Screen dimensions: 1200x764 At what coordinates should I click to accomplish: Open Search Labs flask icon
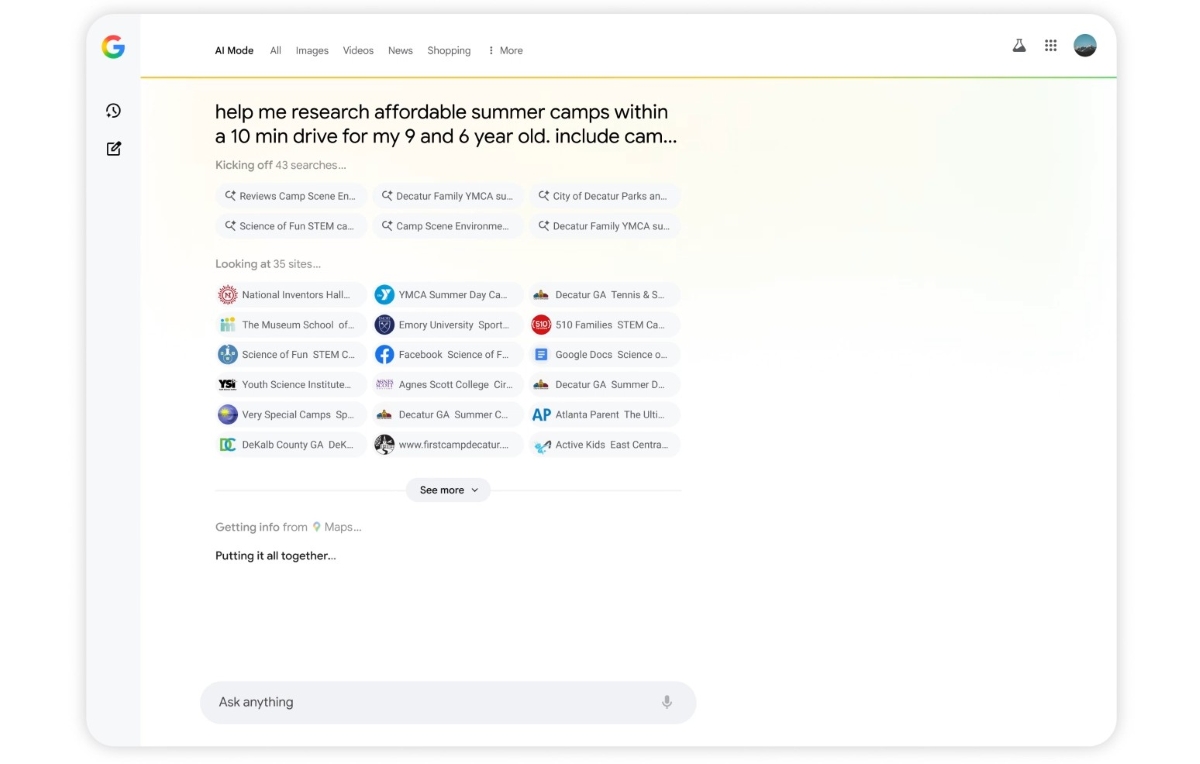tap(1019, 45)
